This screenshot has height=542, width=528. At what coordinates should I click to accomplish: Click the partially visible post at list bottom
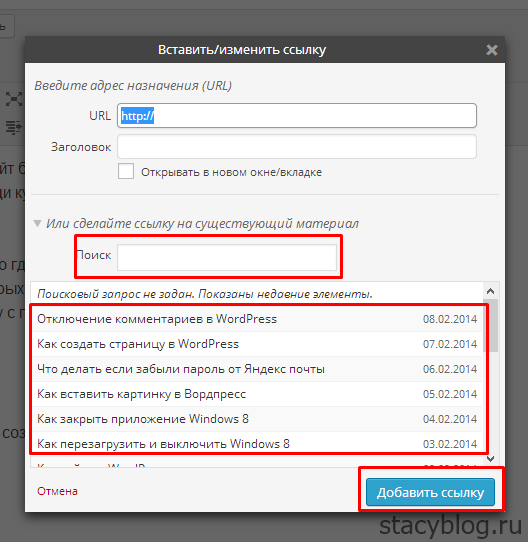257,462
